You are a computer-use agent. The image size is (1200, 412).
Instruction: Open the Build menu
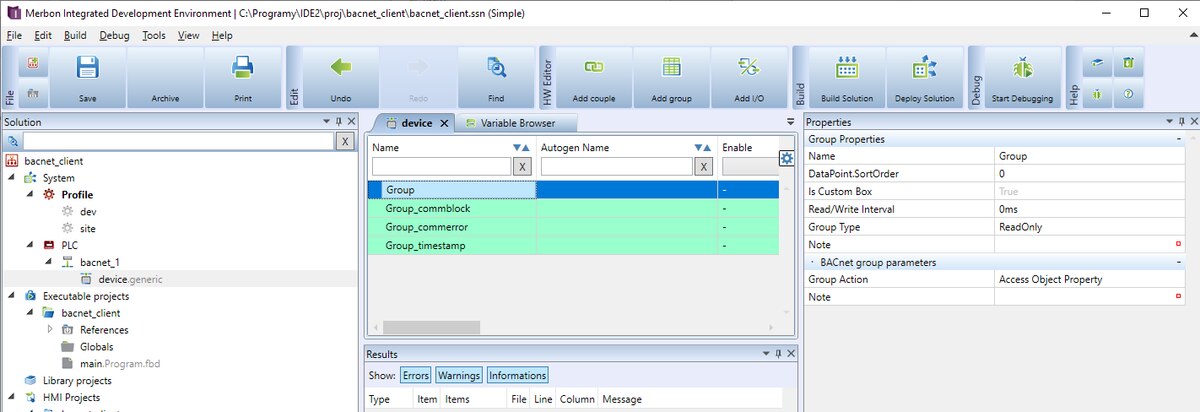click(x=75, y=35)
